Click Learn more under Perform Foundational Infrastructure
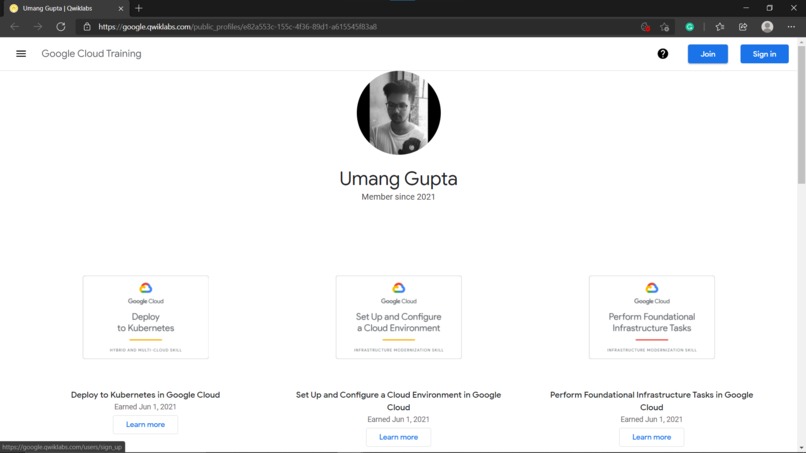The height and width of the screenshot is (453, 806). pyautogui.click(x=651, y=437)
